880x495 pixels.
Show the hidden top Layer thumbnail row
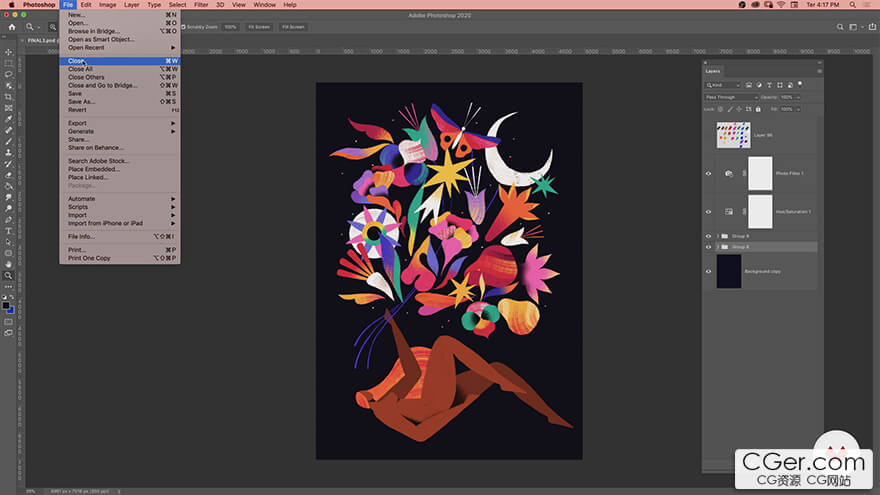click(x=708, y=135)
